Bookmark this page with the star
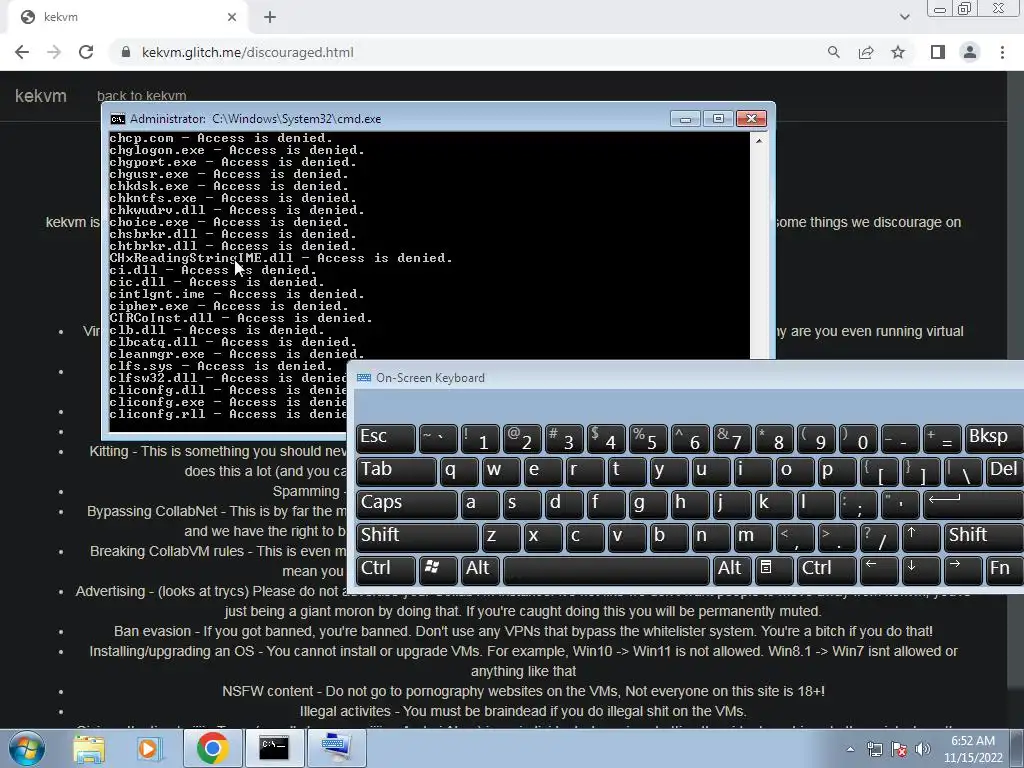Image resolution: width=1024 pixels, height=768 pixels. pos(898,52)
